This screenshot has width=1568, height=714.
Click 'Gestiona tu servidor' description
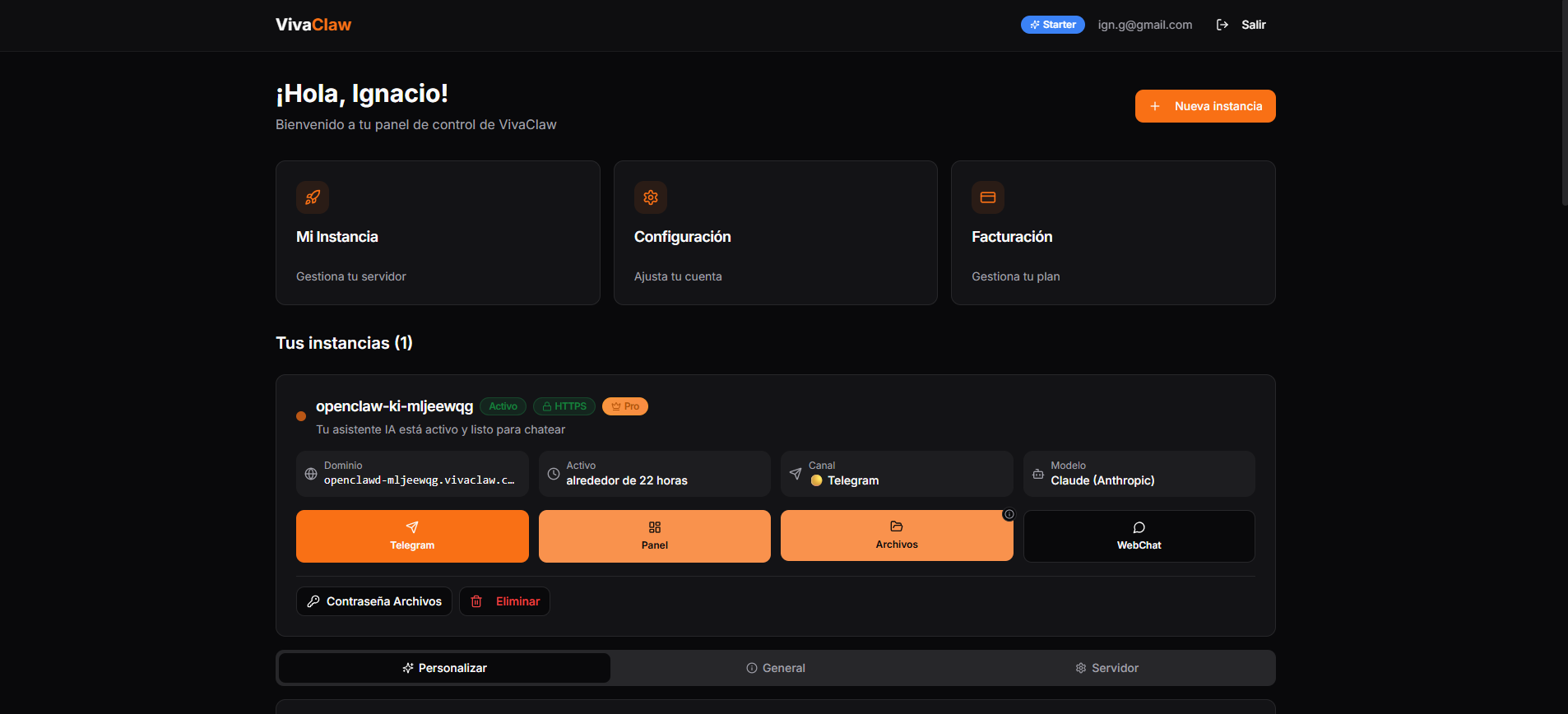coord(351,276)
